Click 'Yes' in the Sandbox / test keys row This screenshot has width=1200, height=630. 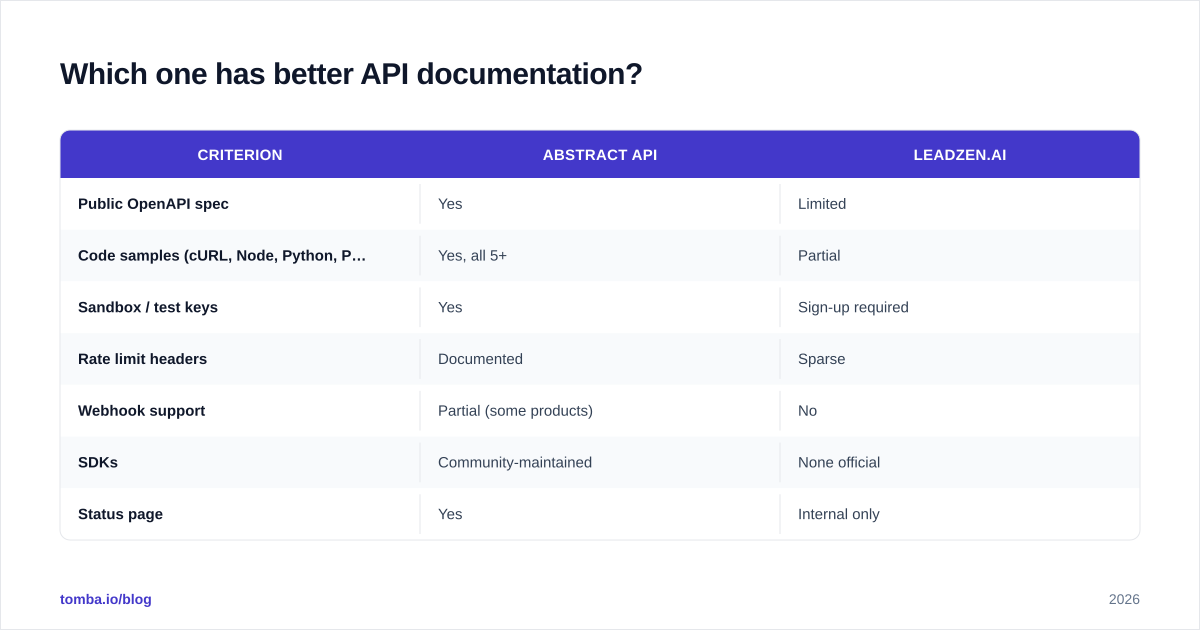pos(450,308)
